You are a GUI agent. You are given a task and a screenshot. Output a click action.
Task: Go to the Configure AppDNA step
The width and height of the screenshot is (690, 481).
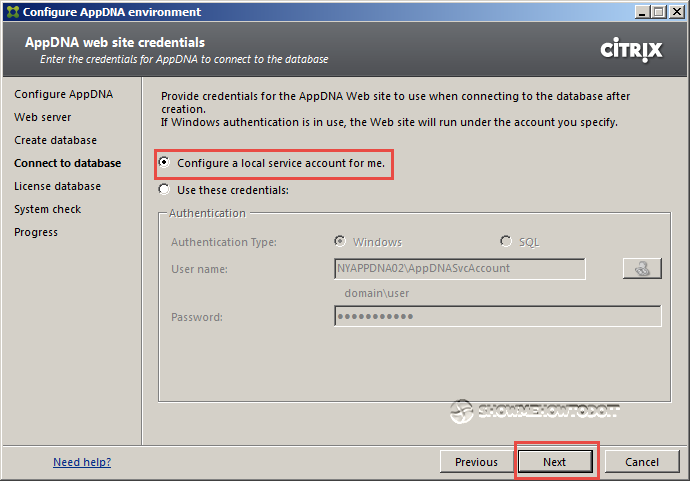pyautogui.click(x=63, y=94)
